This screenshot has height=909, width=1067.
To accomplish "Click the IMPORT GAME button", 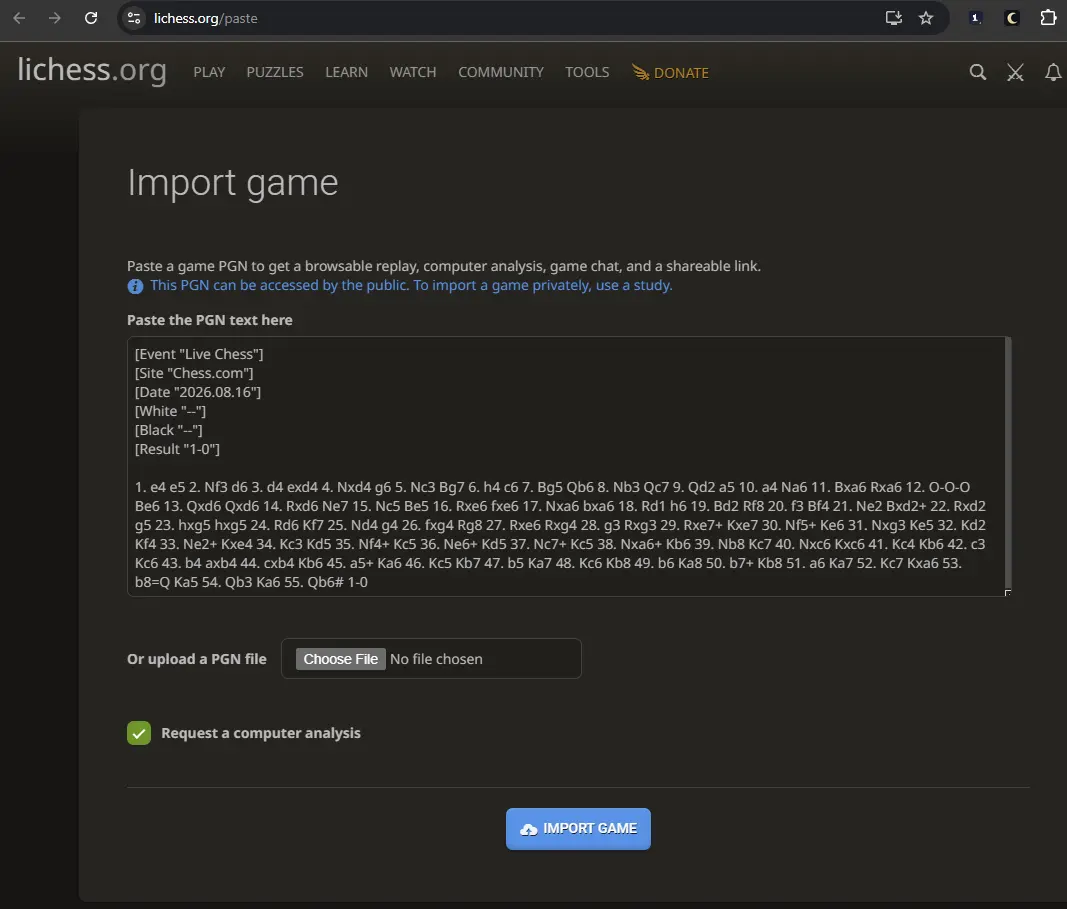I will pos(578,829).
